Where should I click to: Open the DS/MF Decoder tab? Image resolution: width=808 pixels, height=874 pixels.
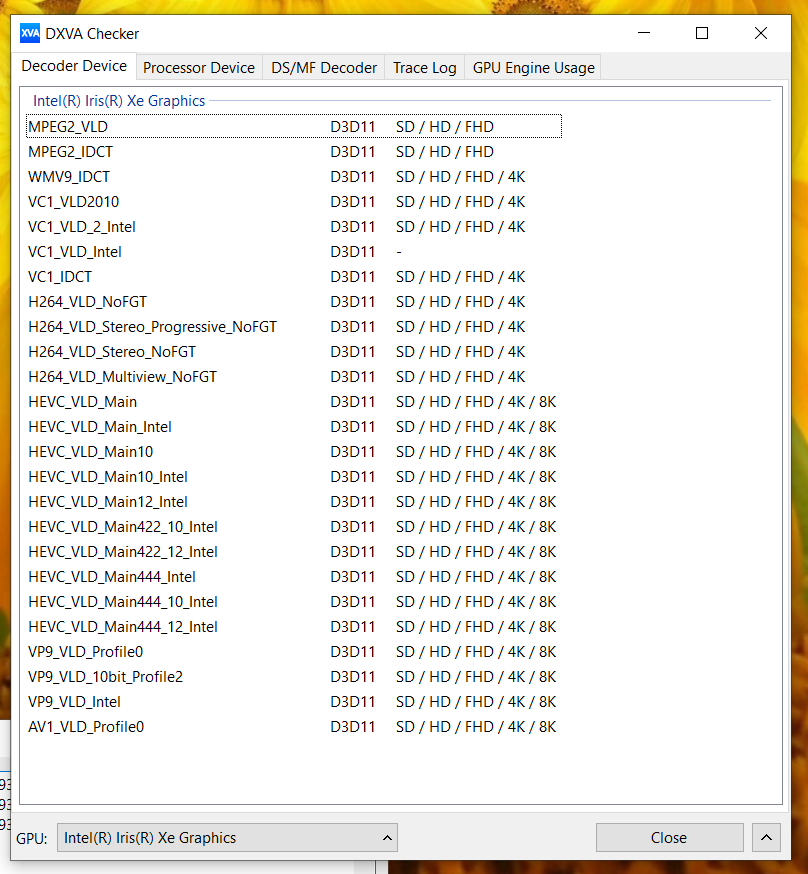click(x=324, y=67)
